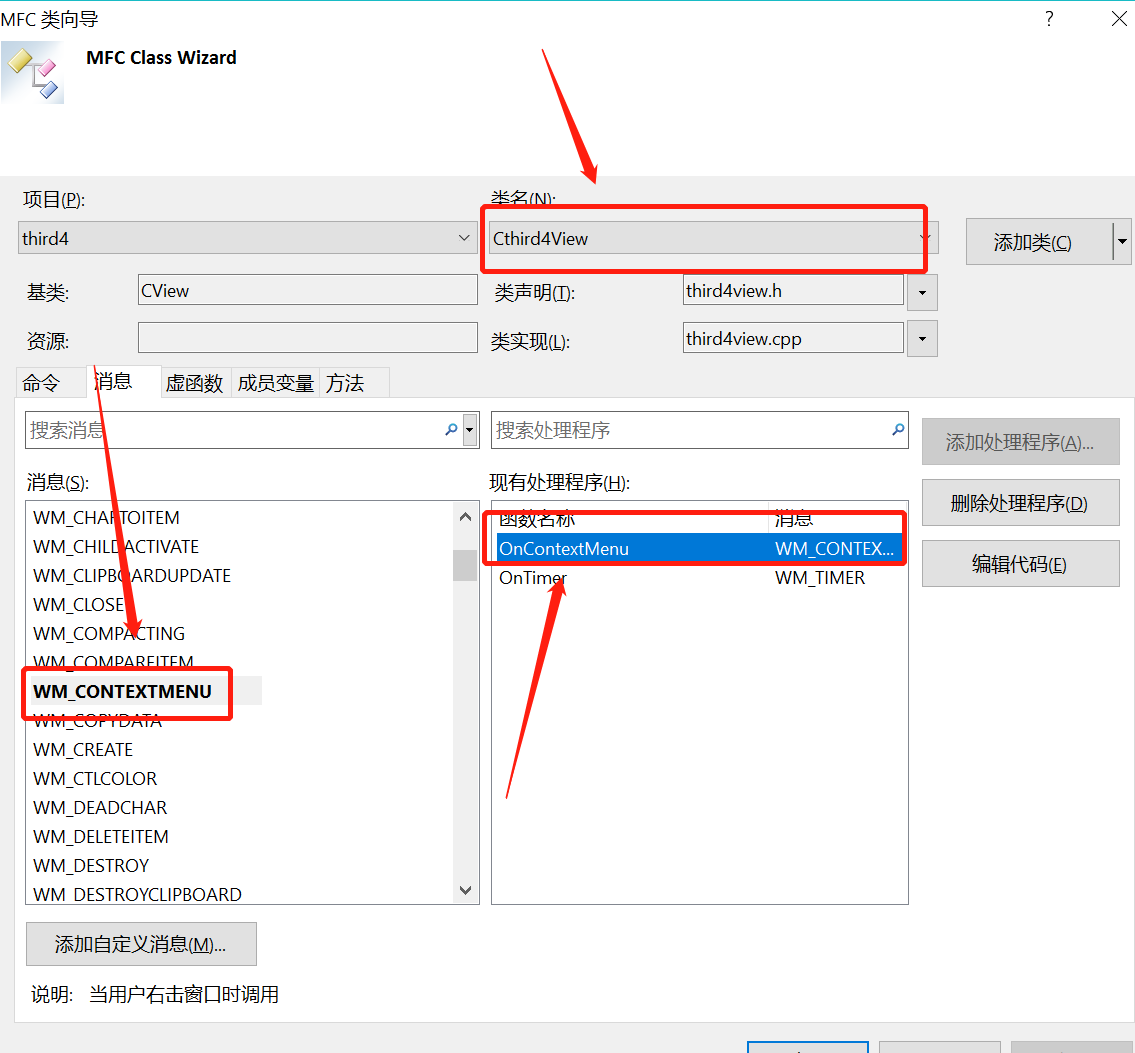Click the 编辑代码(E) button
Image resolution: width=1135 pixels, height=1053 pixels.
point(1020,563)
